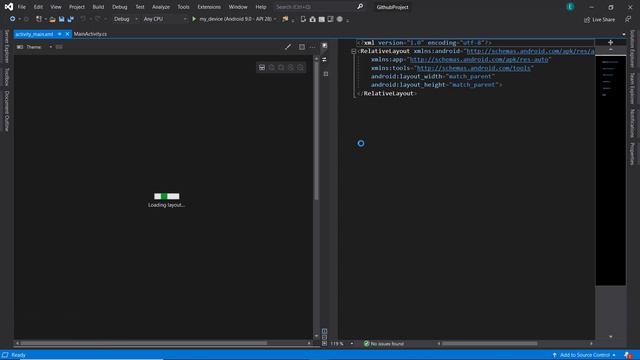
Task: Open the schemas.android.com/tools link
Action: 473,68
